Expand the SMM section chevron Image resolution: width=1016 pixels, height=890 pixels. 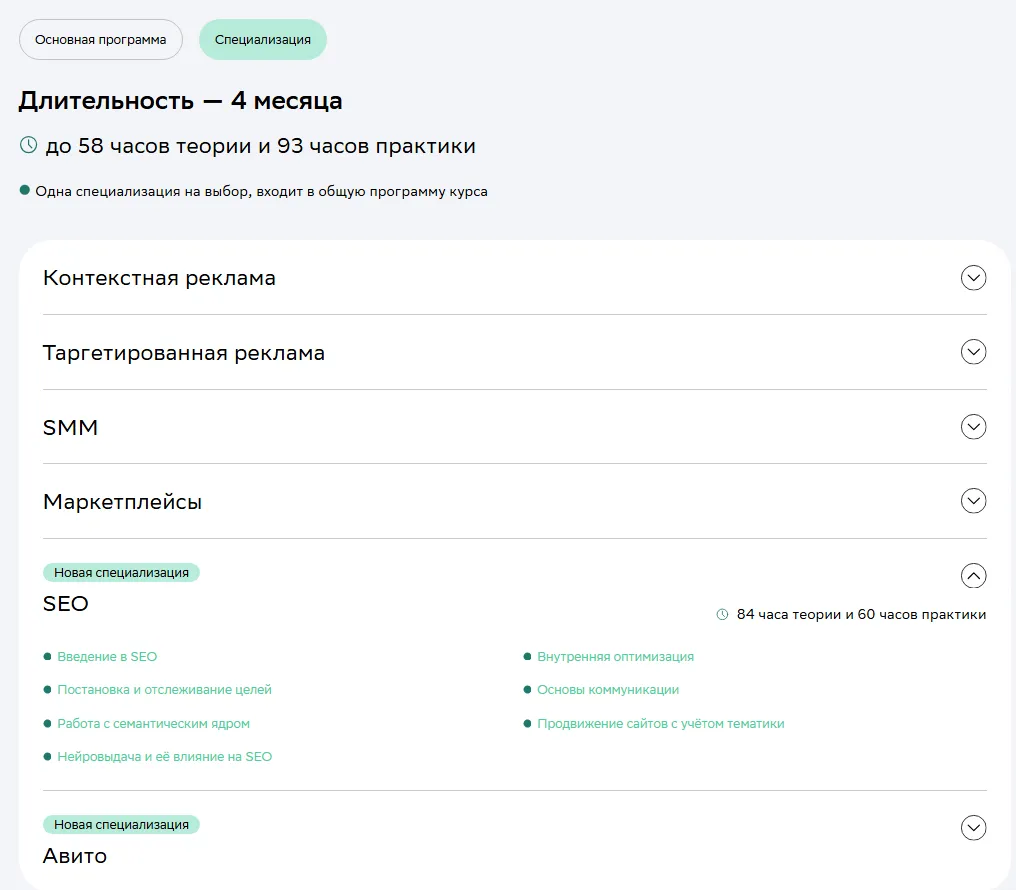click(x=973, y=427)
